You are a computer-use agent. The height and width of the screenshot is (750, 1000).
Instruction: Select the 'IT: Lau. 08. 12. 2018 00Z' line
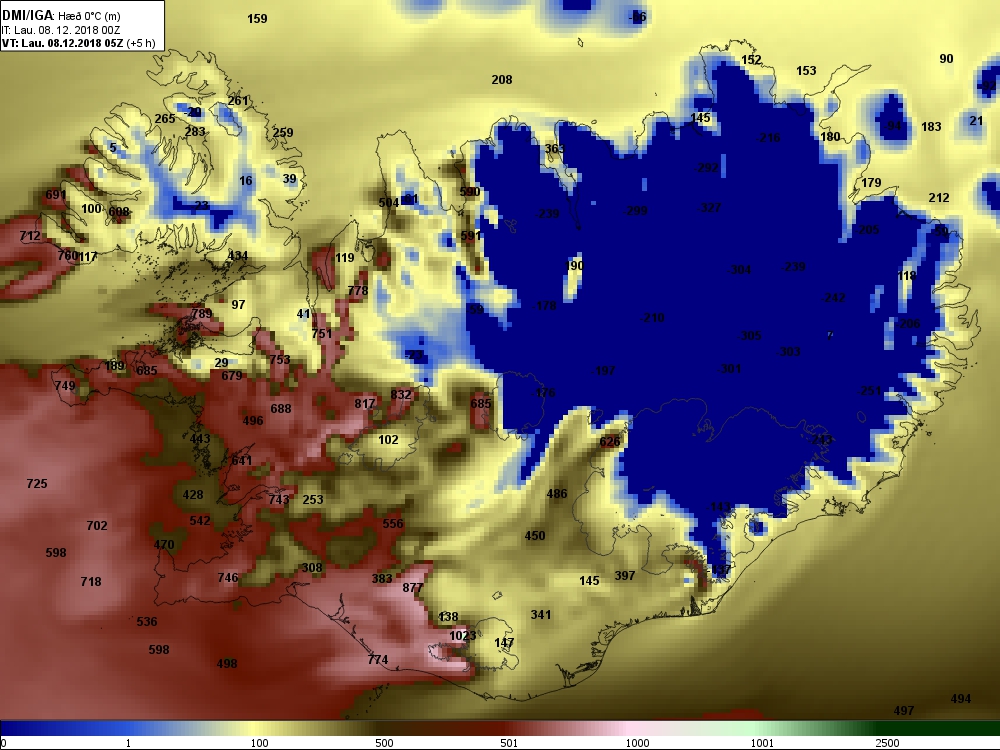(x=61, y=30)
